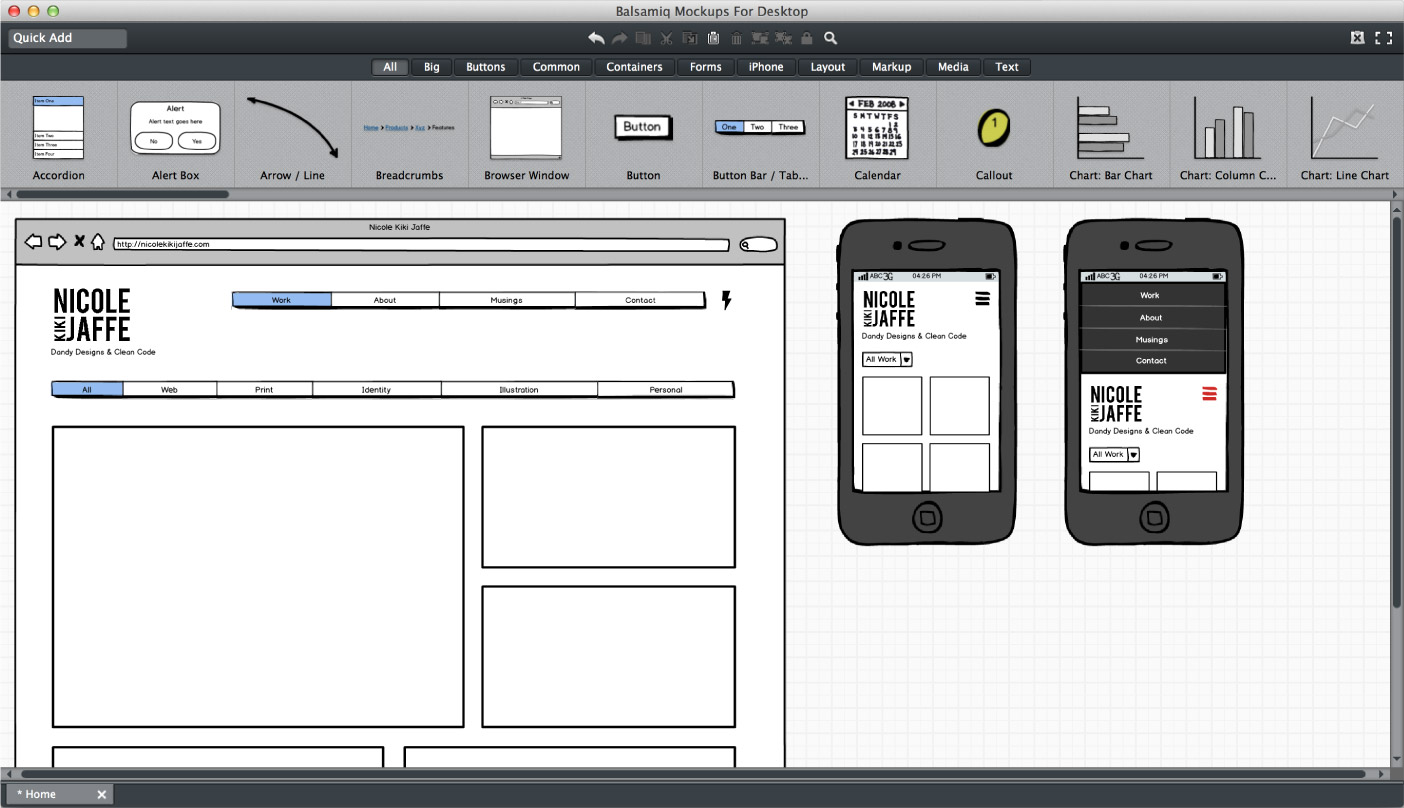
Task: Open the zoom magnifier tool
Action: pos(830,38)
